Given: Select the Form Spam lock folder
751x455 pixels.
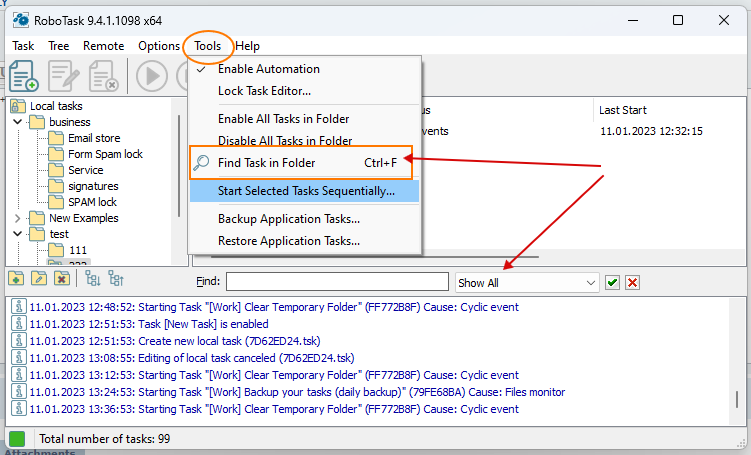Looking at the screenshot, I should pos(105,154).
